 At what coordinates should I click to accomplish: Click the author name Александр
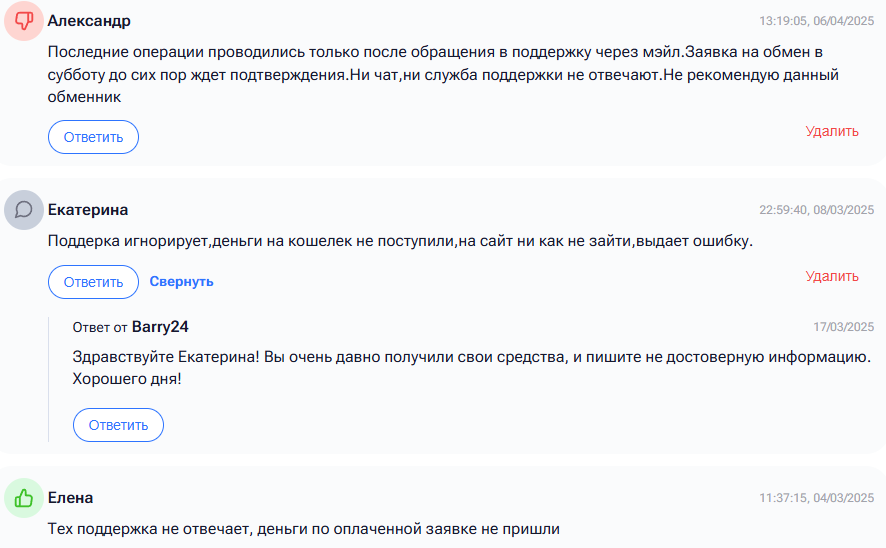89,21
